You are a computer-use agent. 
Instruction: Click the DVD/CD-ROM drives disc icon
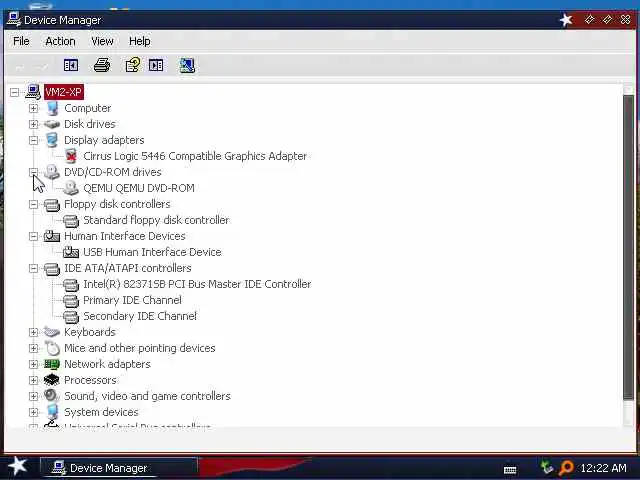(52, 172)
